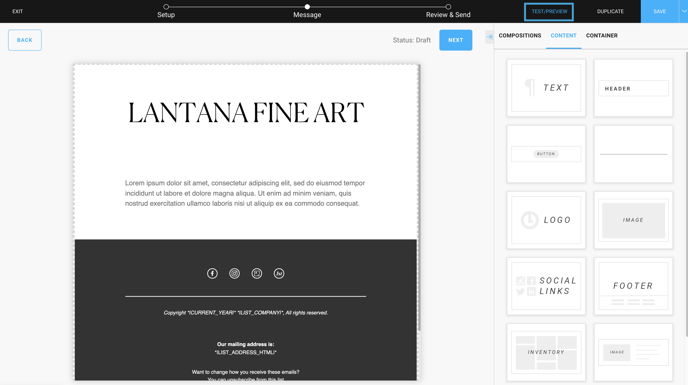688x385 pixels.
Task: Select the Text content block
Action: [546, 88]
